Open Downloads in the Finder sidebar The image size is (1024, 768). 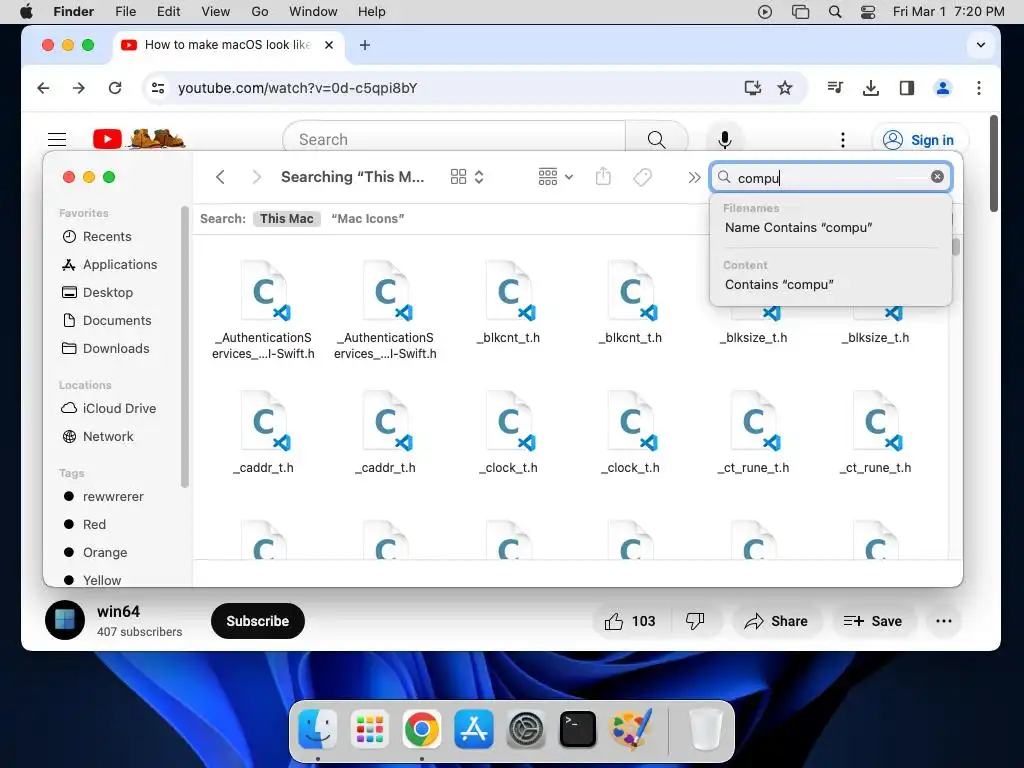pos(105,349)
